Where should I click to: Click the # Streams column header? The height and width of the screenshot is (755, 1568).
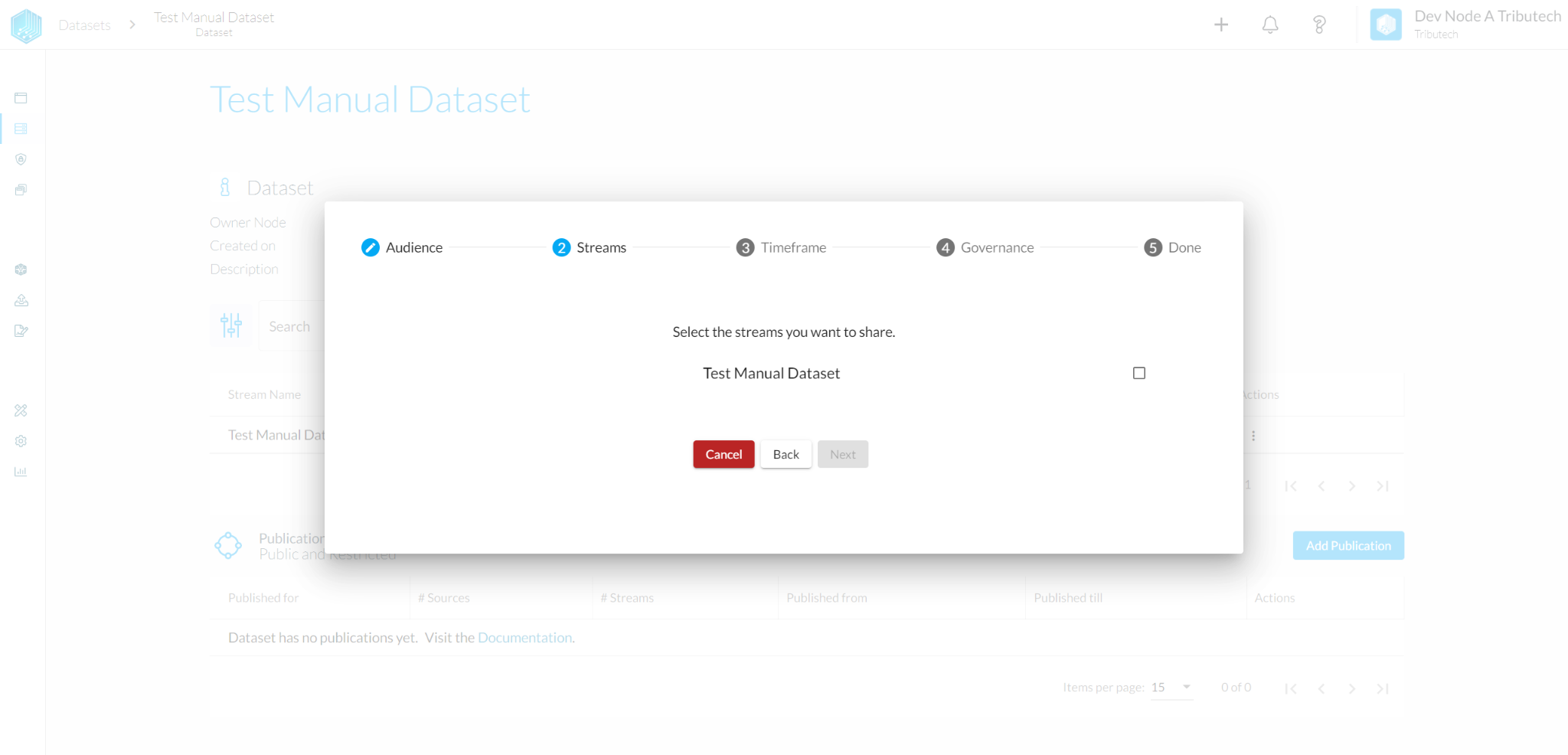coord(627,598)
